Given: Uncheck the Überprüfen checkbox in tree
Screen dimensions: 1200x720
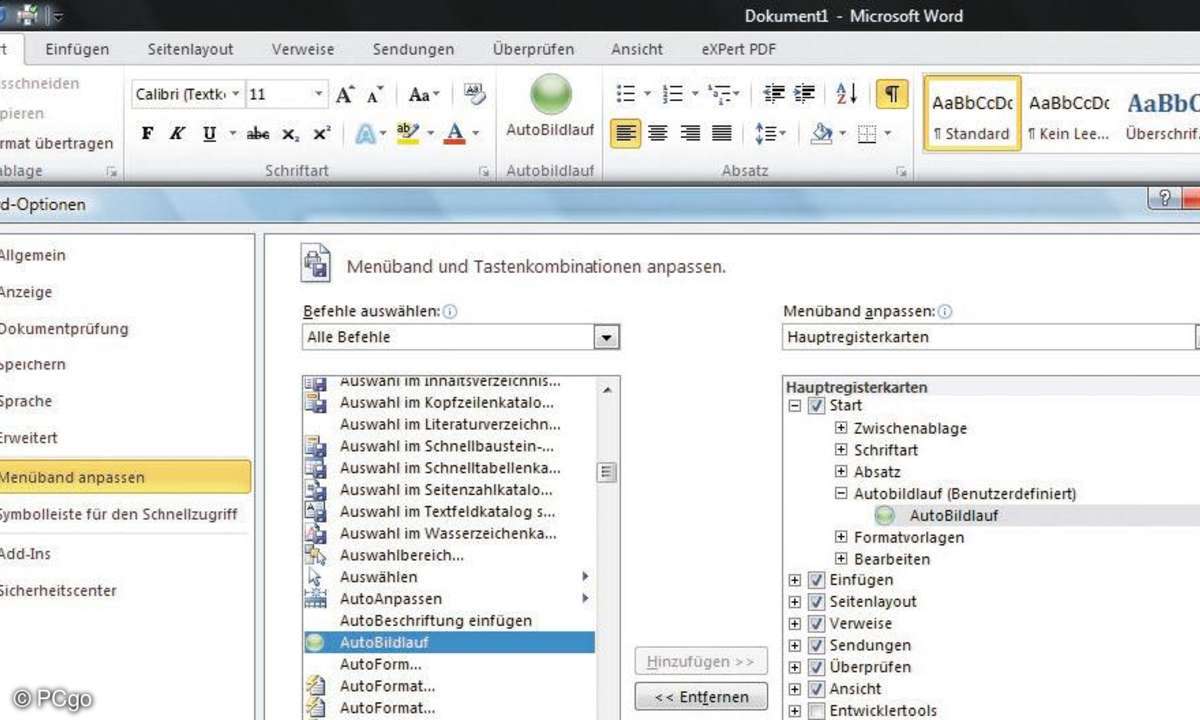Looking at the screenshot, I should point(816,668).
